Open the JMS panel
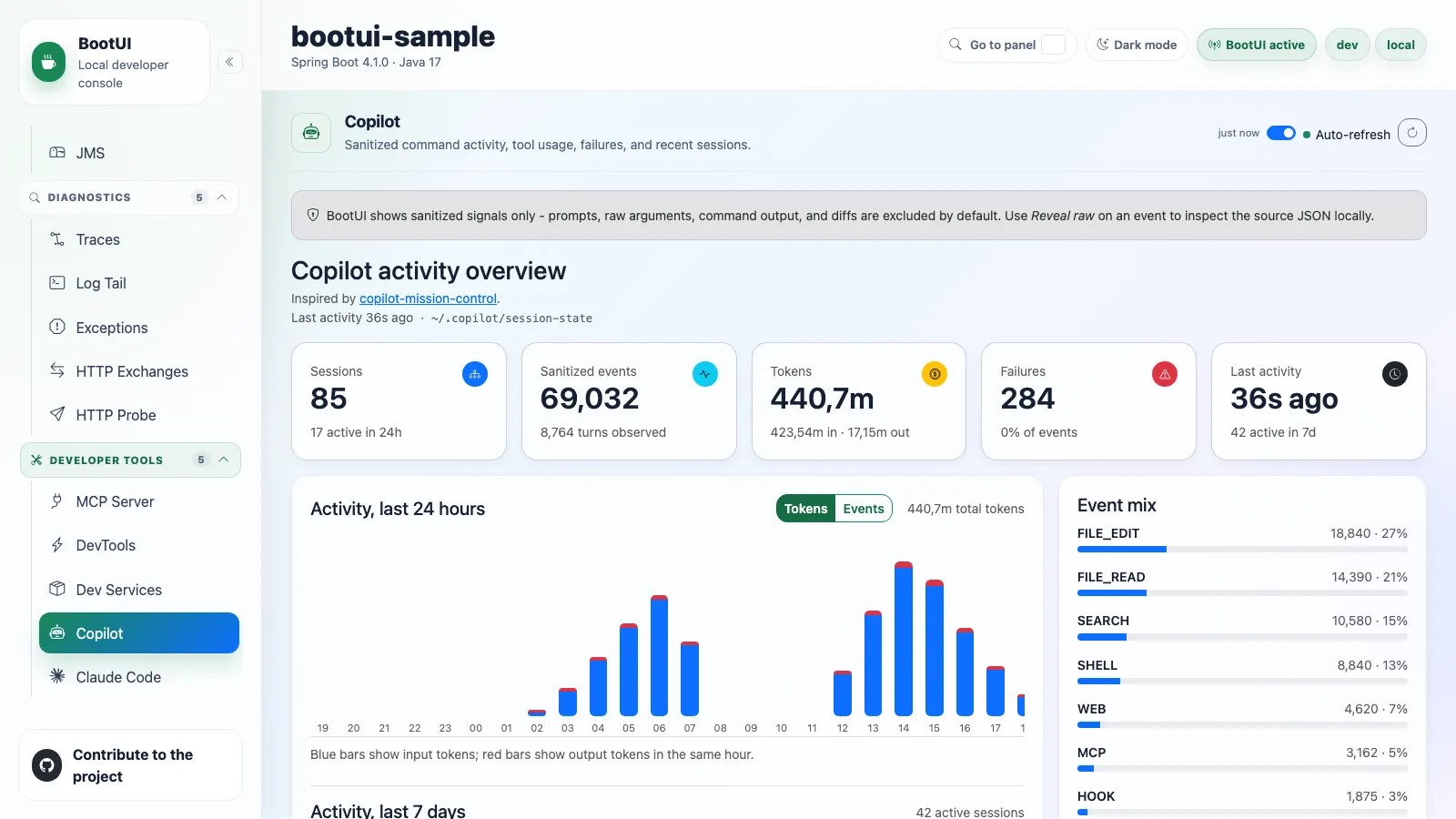 coord(138,153)
